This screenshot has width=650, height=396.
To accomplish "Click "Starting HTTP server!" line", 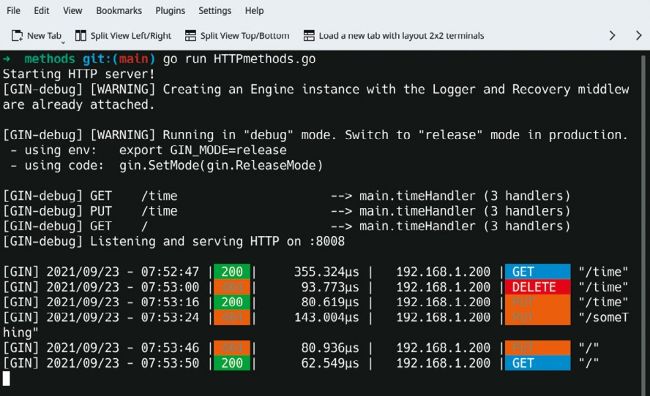I will click(x=79, y=74).
